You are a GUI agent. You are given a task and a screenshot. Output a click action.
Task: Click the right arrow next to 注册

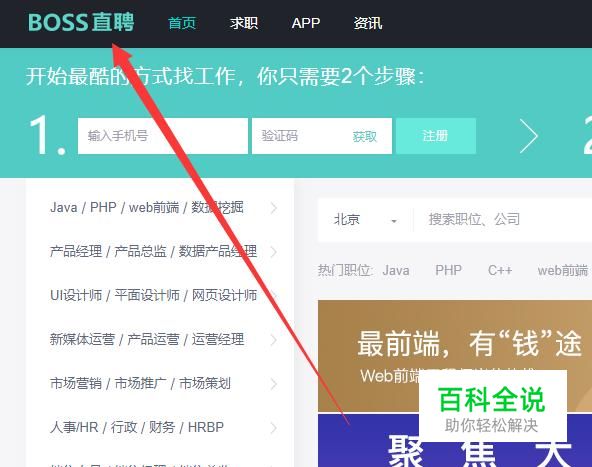point(529,136)
